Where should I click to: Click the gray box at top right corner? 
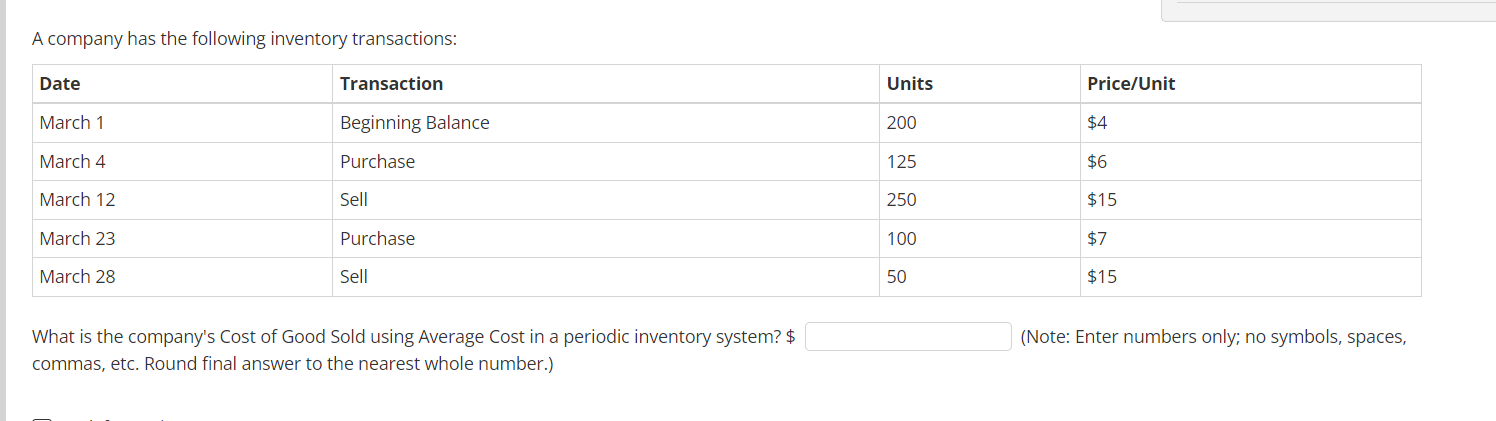pyautogui.click(x=1328, y=10)
